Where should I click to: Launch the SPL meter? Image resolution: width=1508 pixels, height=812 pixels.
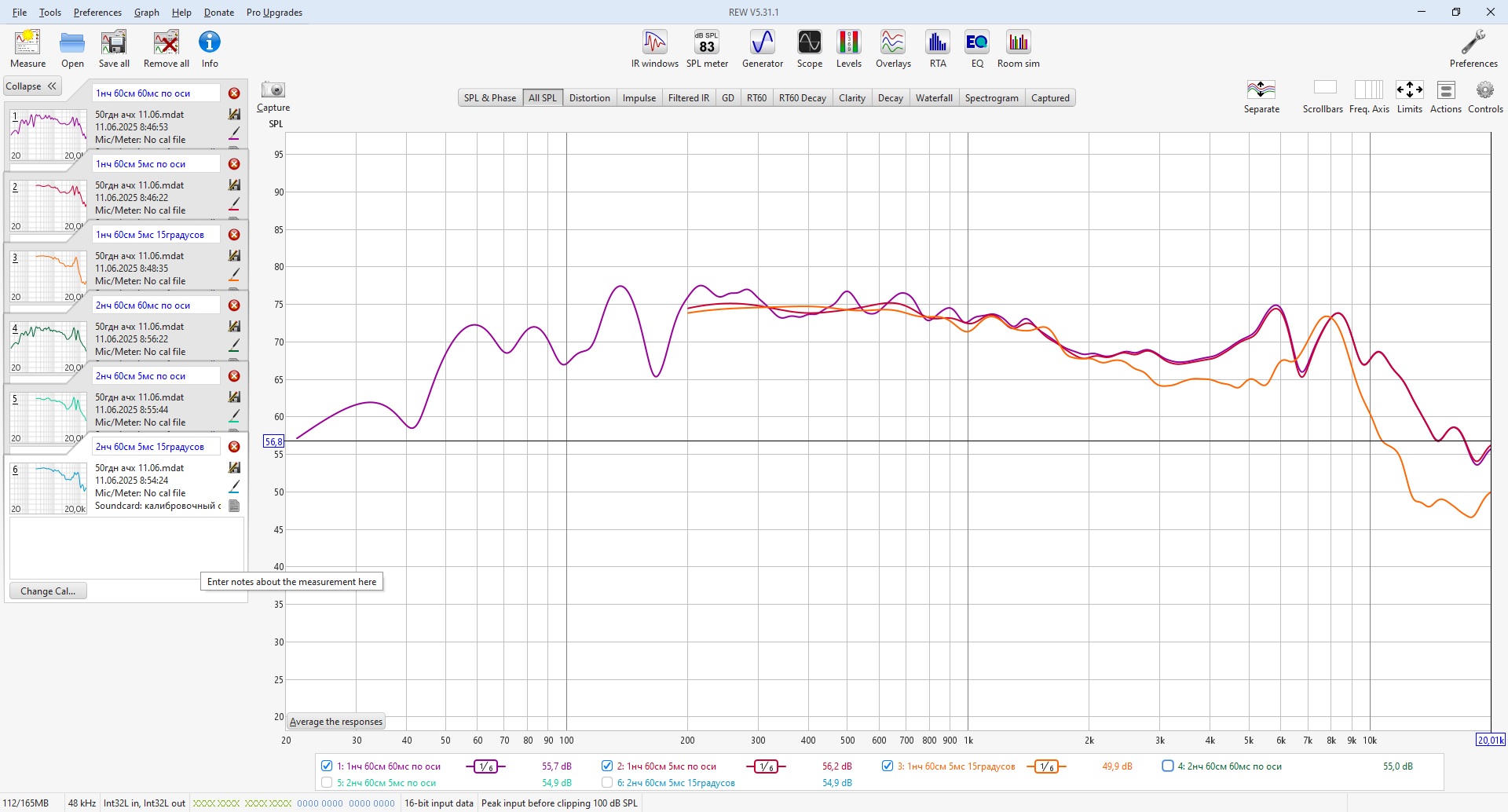(x=707, y=49)
